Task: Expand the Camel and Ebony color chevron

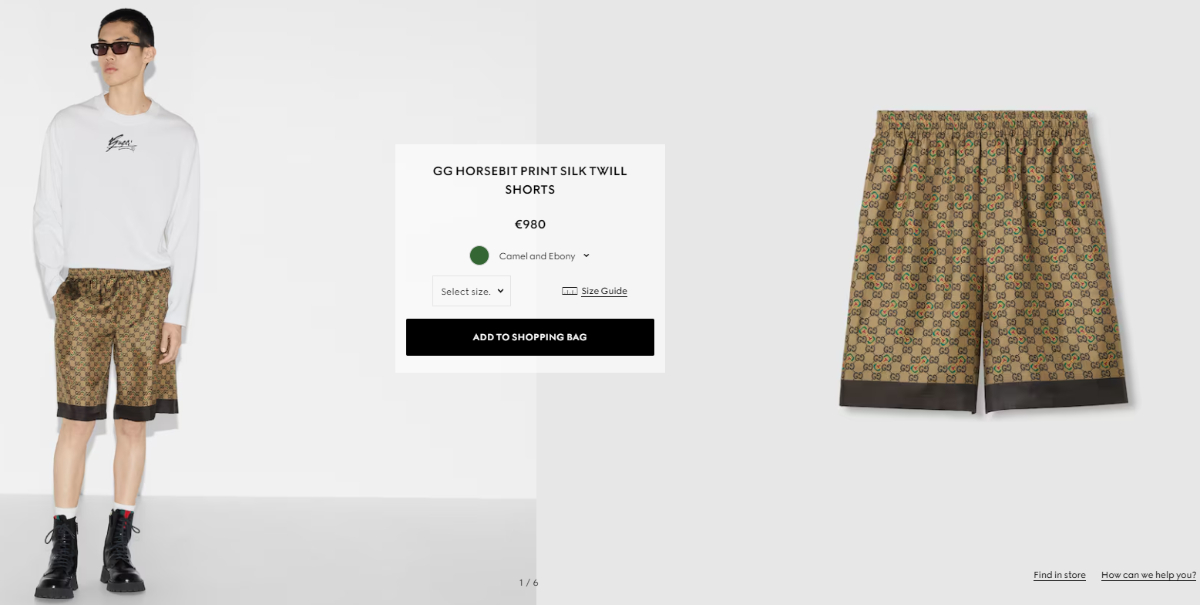Action: point(586,255)
